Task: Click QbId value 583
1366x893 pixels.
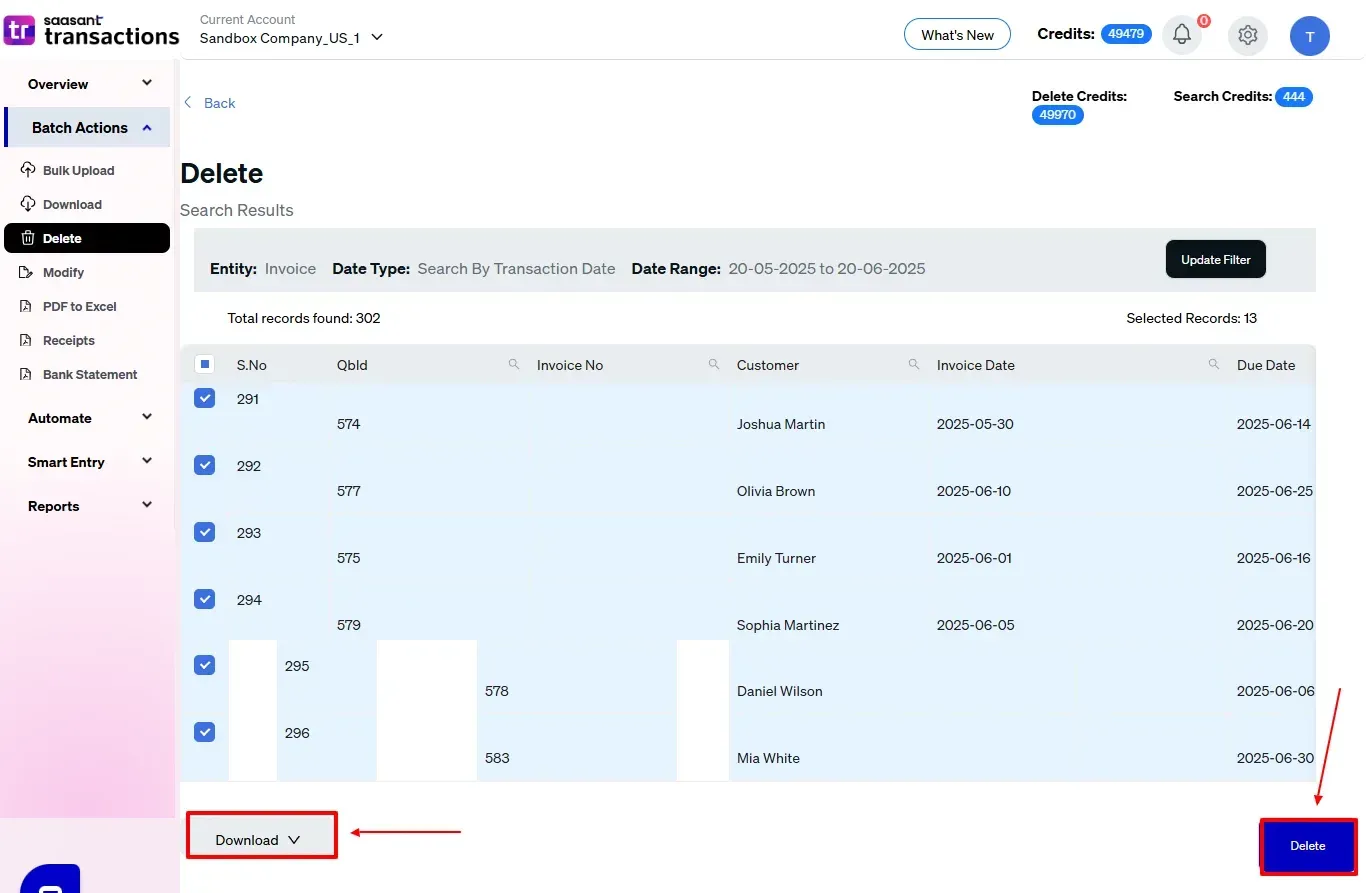Action: point(497,758)
